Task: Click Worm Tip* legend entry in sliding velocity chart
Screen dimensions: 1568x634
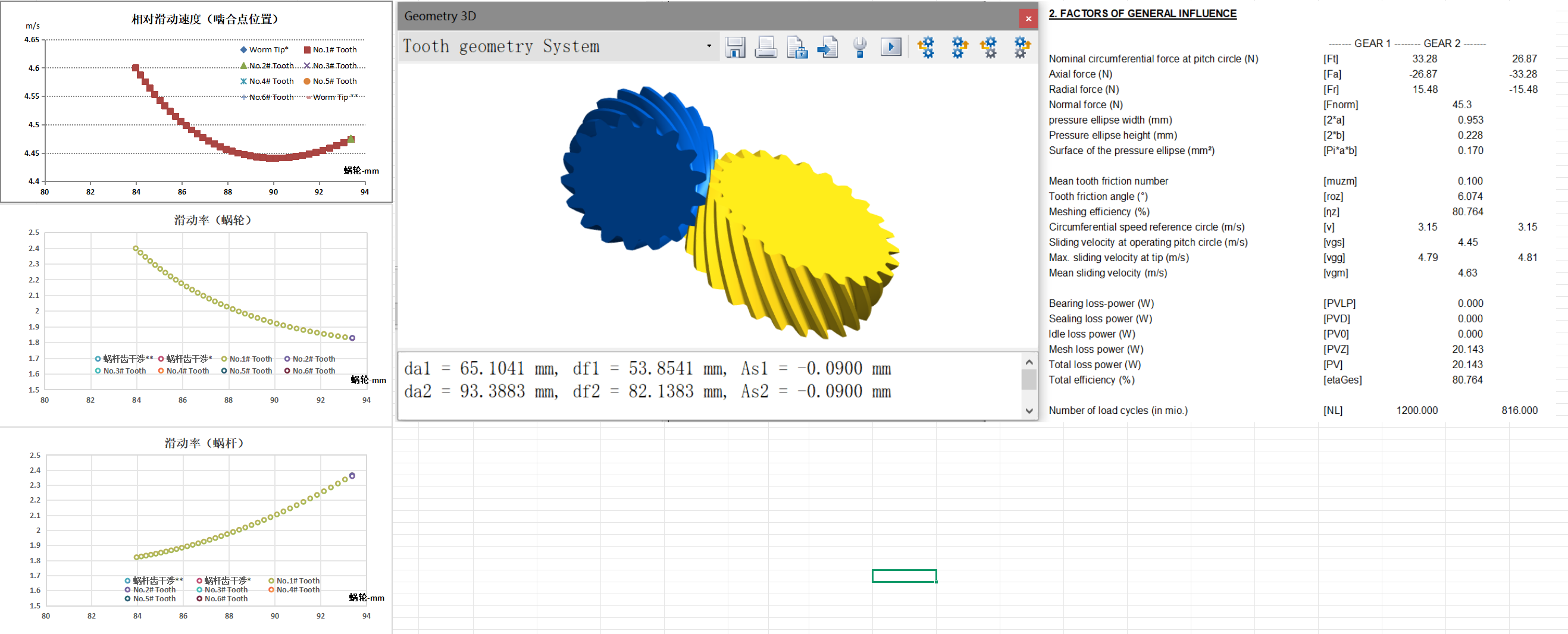Action: click(x=264, y=50)
